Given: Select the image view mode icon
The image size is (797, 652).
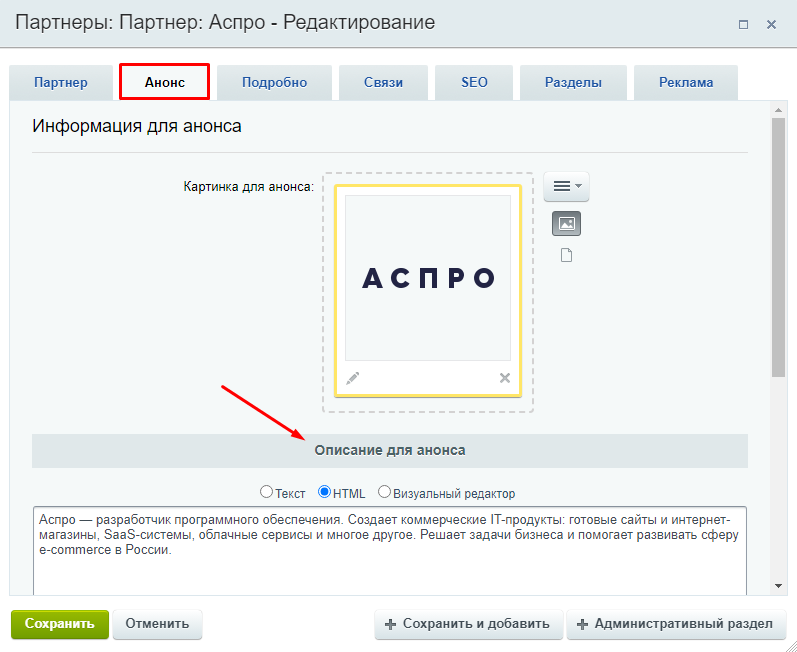Looking at the screenshot, I should (x=566, y=224).
